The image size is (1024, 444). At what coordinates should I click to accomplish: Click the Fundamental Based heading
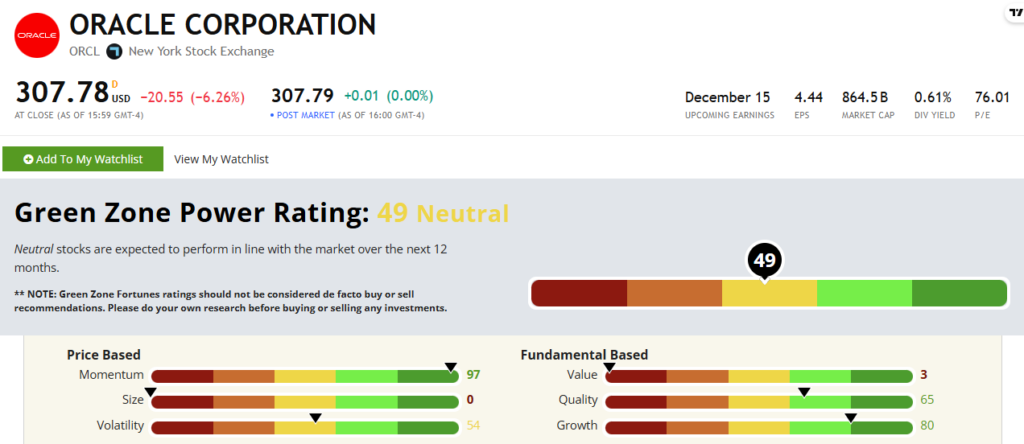[584, 355]
